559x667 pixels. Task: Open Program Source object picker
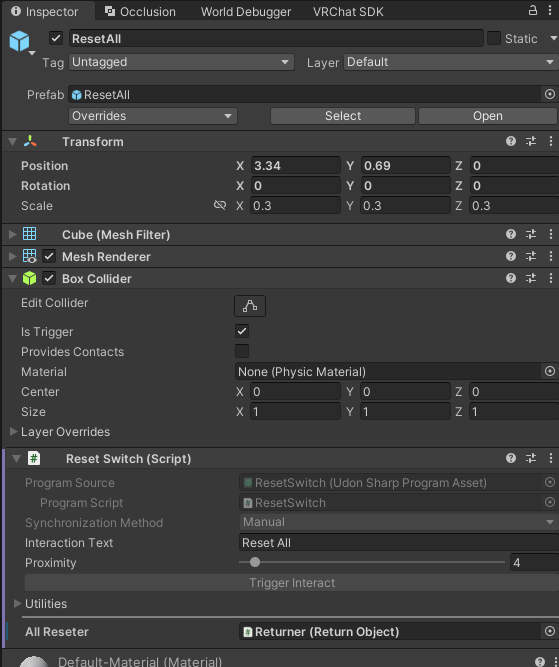(550, 482)
